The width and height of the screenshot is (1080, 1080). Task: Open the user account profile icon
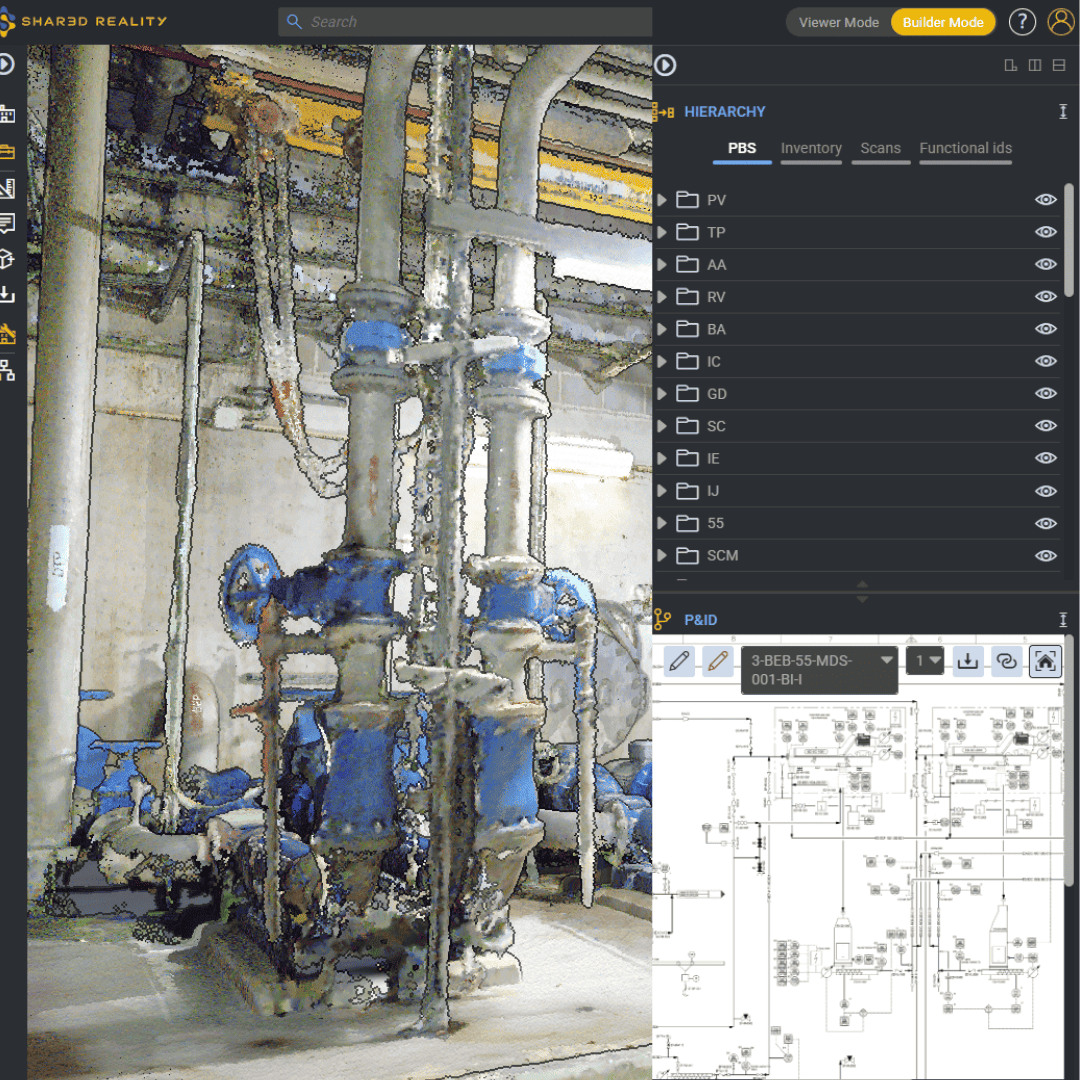point(1060,22)
